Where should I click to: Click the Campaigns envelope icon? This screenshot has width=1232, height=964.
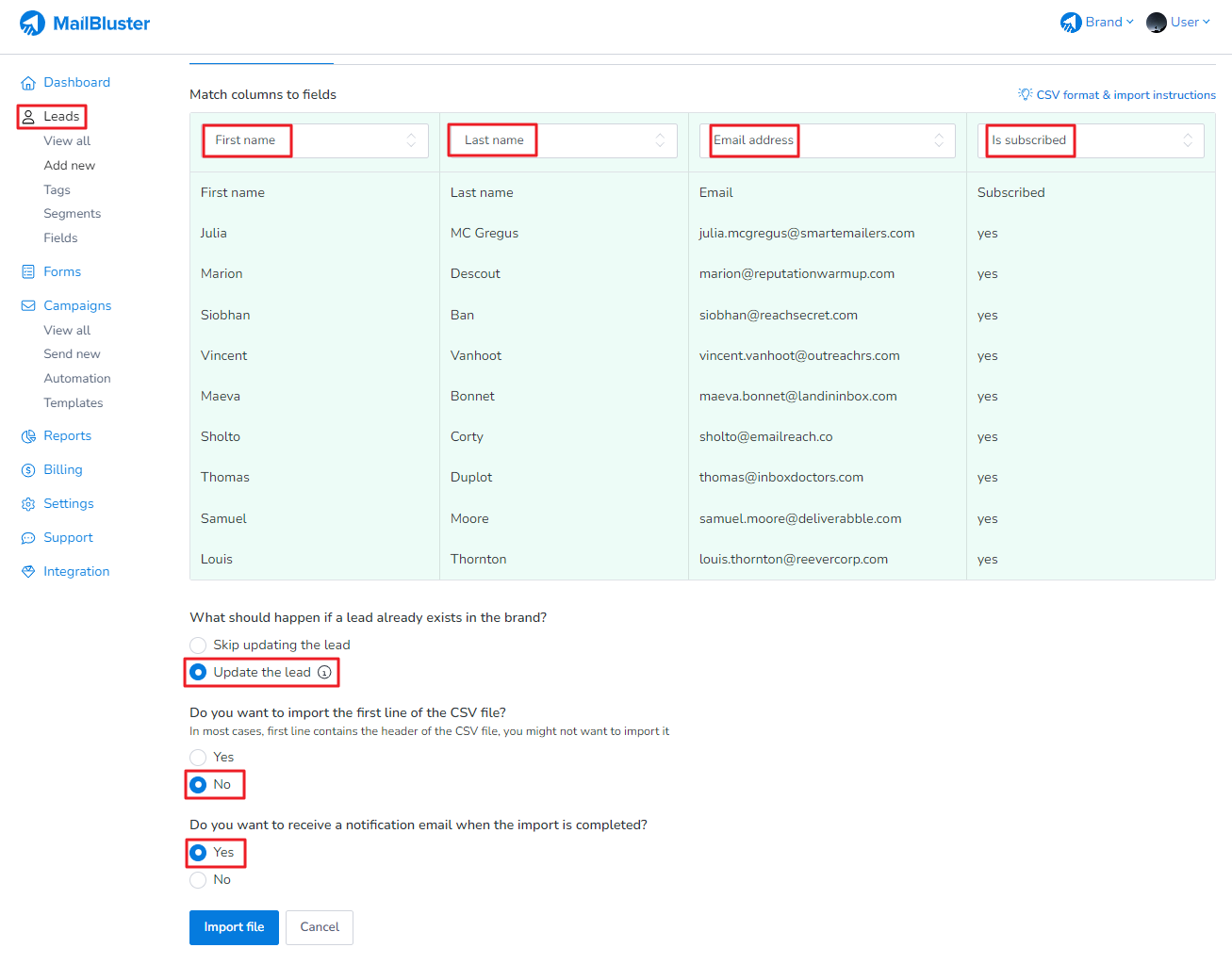(28, 306)
